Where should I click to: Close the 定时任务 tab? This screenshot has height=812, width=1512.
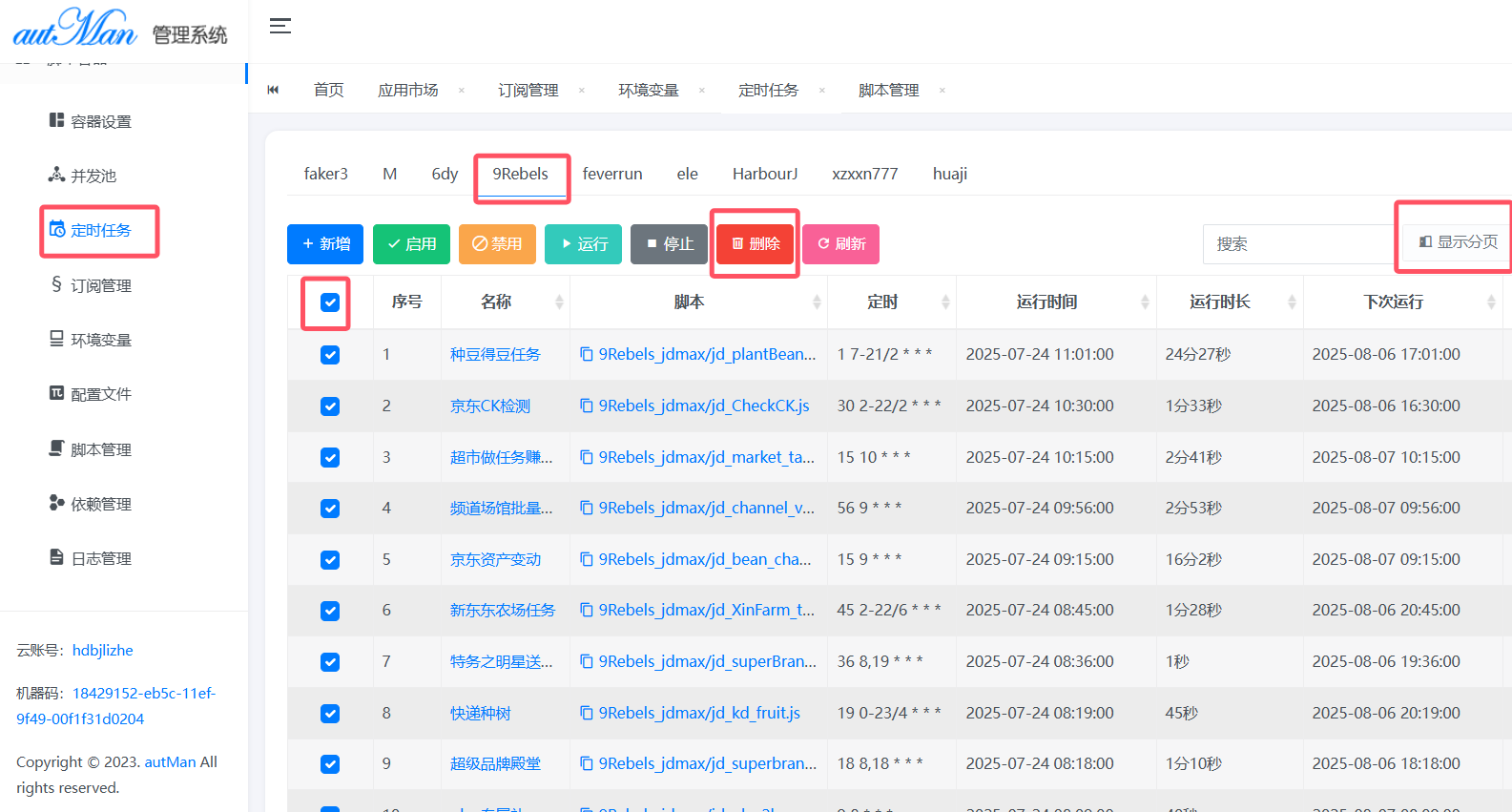(x=822, y=91)
